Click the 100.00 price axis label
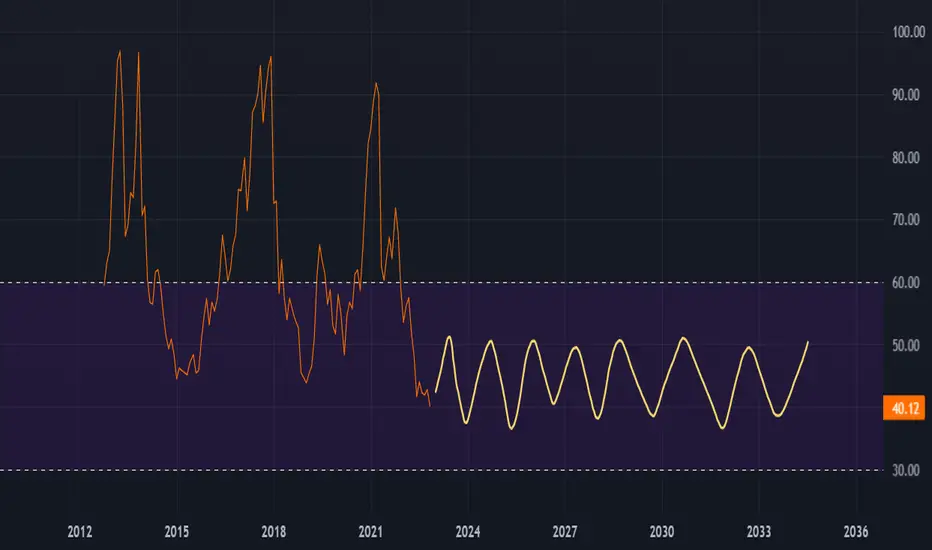Viewport: 932px width, 550px height. pos(908,32)
